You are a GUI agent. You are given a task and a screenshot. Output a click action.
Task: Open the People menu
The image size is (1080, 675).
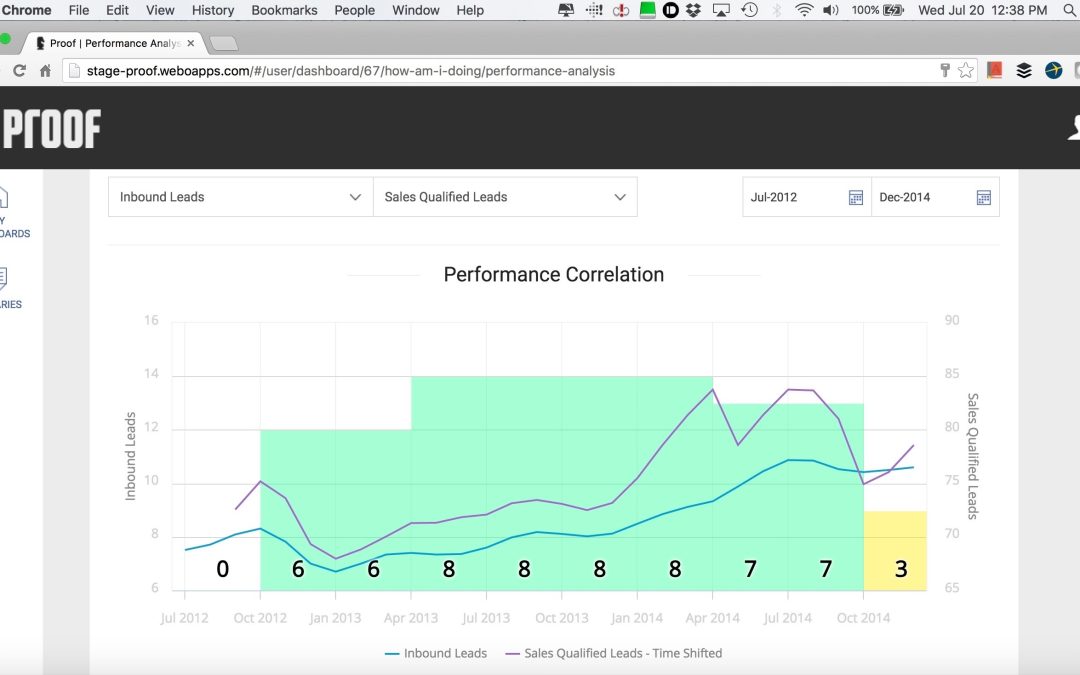click(354, 10)
